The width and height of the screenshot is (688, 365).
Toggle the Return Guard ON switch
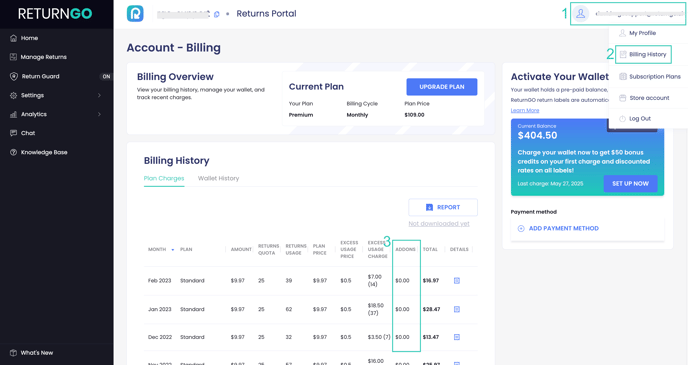point(106,76)
